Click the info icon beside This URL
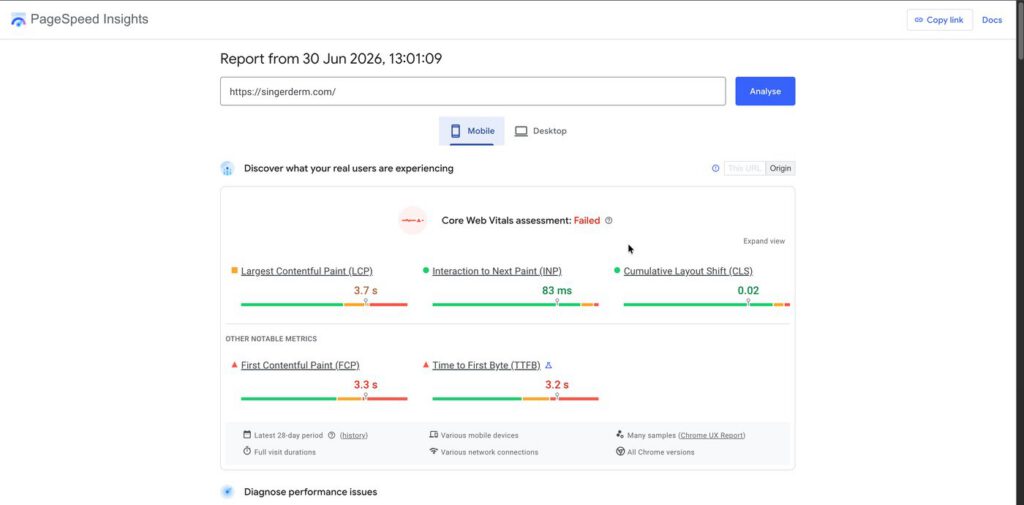Image resolution: width=1024 pixels, height=505 pixels. [715, 169]
